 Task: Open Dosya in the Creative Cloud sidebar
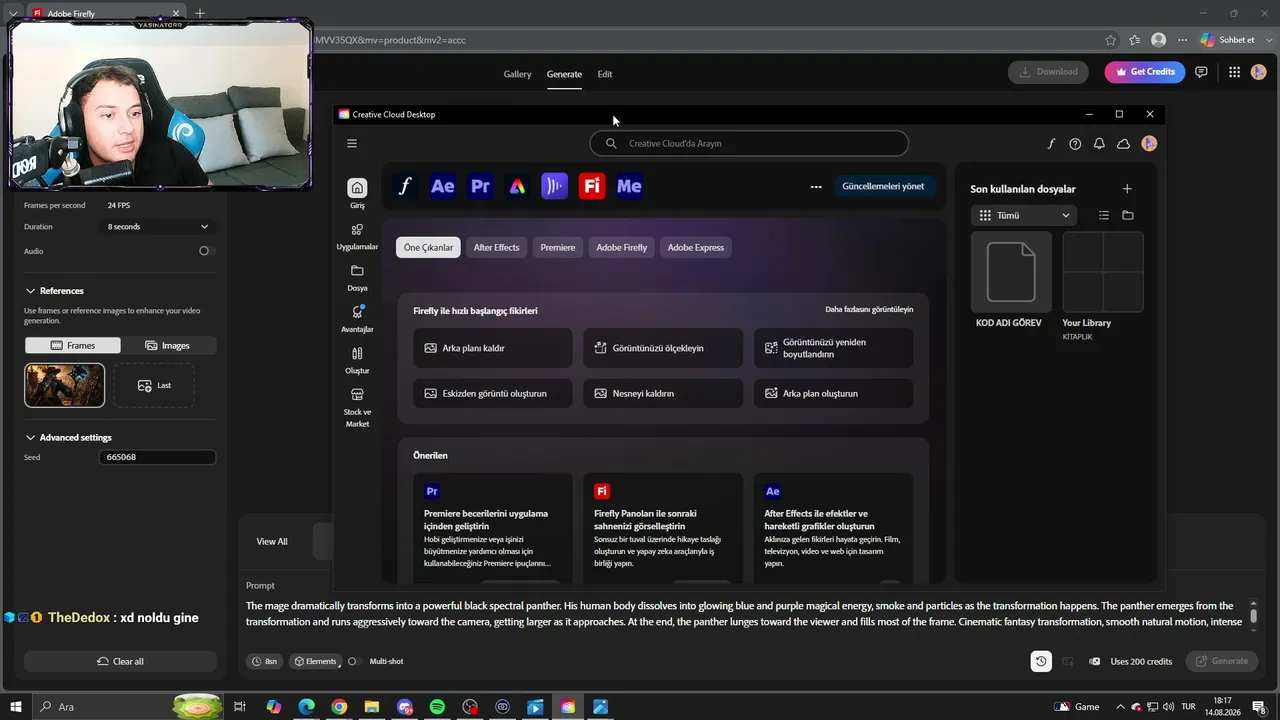point(357,277)
